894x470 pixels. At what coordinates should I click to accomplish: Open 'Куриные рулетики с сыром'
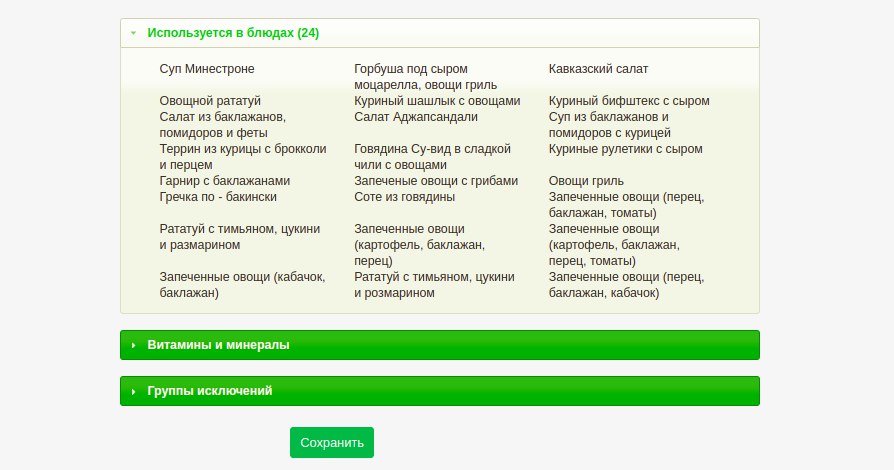pyautogui.click(x=626, y=149)
